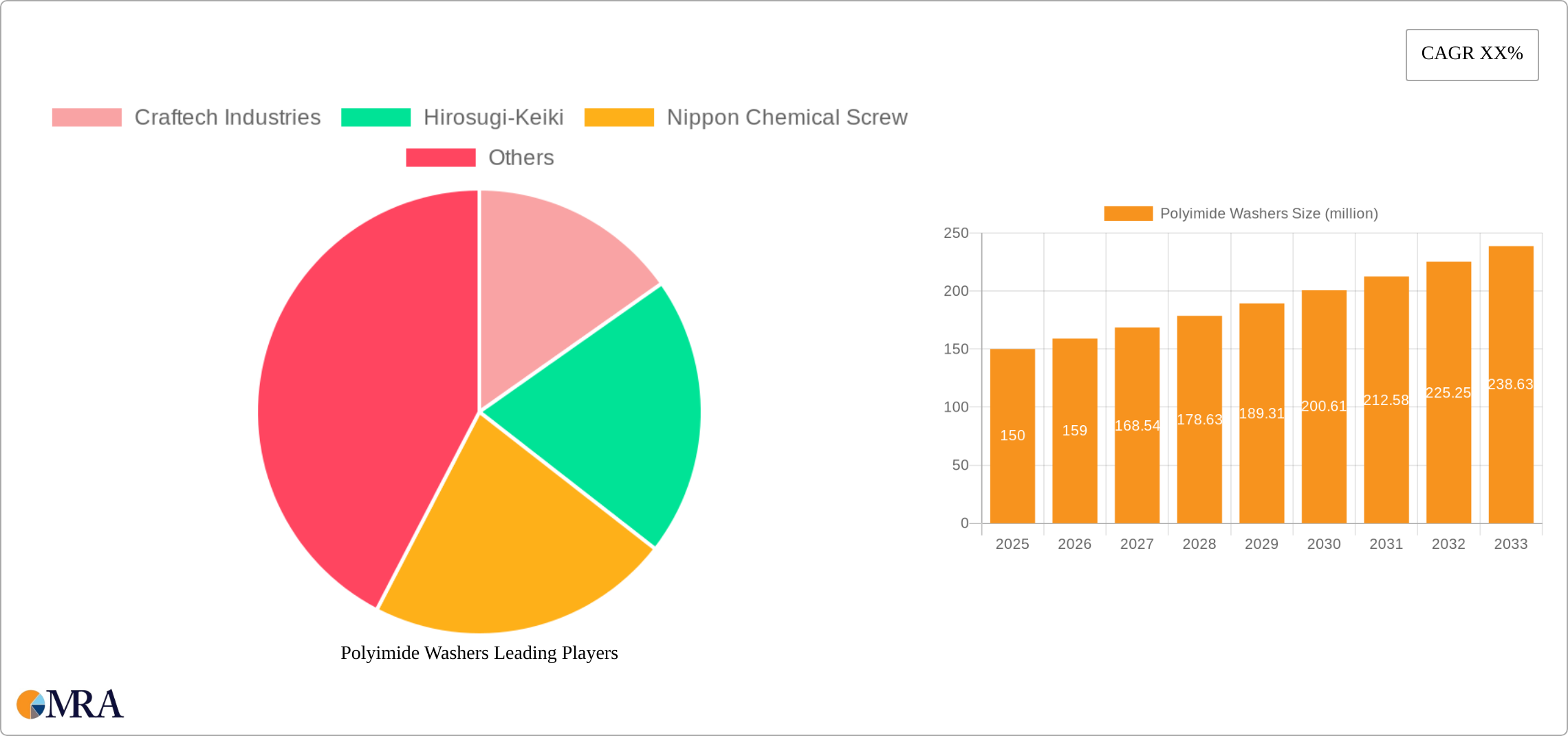This screenshot has width=1568, height=736.
Task: Click the CAGR XX% box
Action: pyautogui.click(x=1472, y=55)
